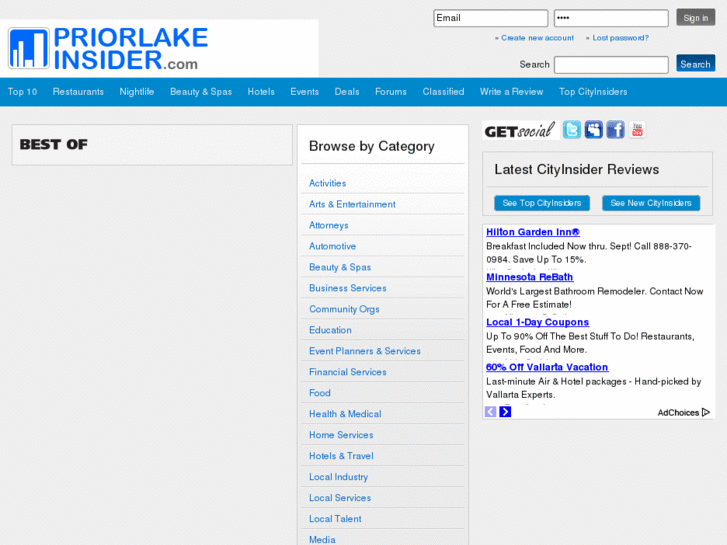
Task: Open the Events menu item
Action: coord(305,92)
